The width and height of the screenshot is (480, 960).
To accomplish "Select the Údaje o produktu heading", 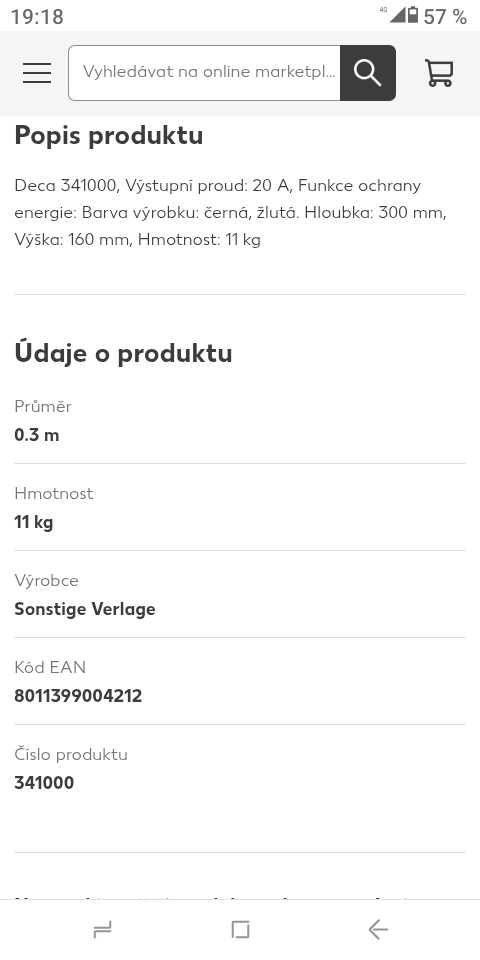I will tap(123, 353).
